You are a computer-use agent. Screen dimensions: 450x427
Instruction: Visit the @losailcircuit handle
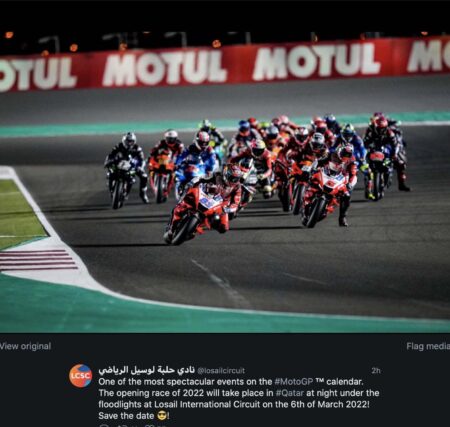(x=221, y=371)
